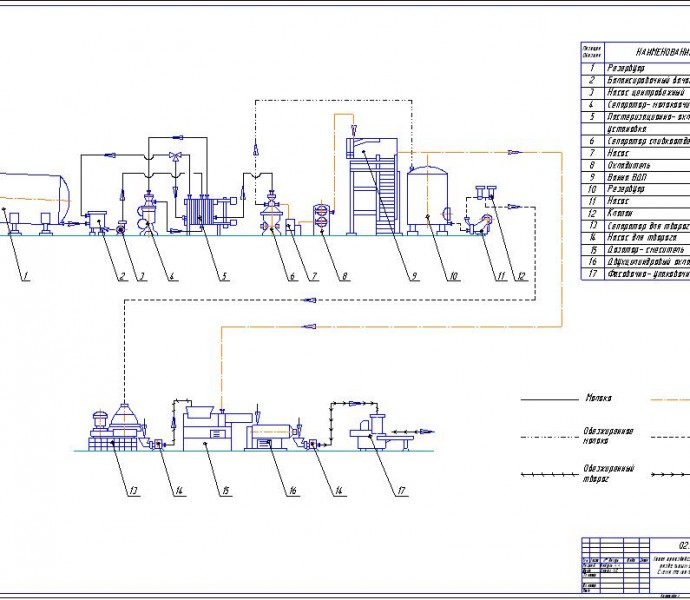Screen dimensions: 690x600
Task: Select the 'Обезжиренный творог' legend label
Action: pyautogui.click(x=609, y=473)
